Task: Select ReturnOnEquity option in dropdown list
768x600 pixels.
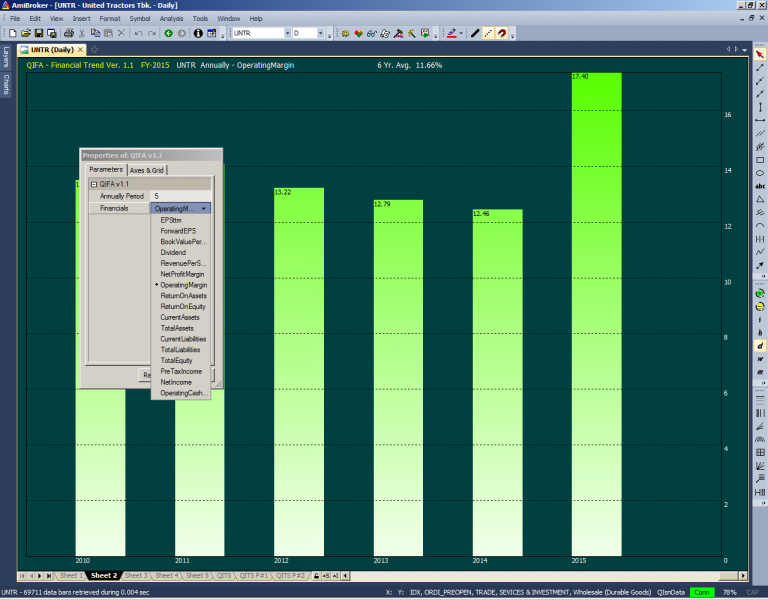Action: [183, 306]
